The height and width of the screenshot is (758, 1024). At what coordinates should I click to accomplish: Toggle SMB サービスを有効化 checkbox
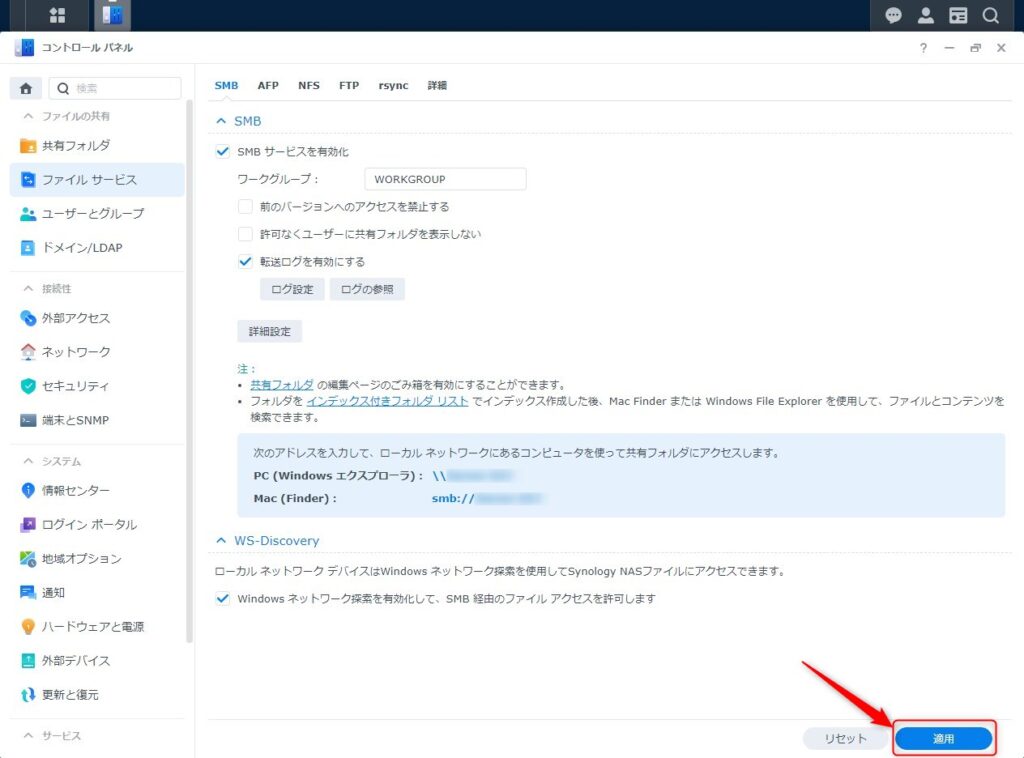[223, 151]
